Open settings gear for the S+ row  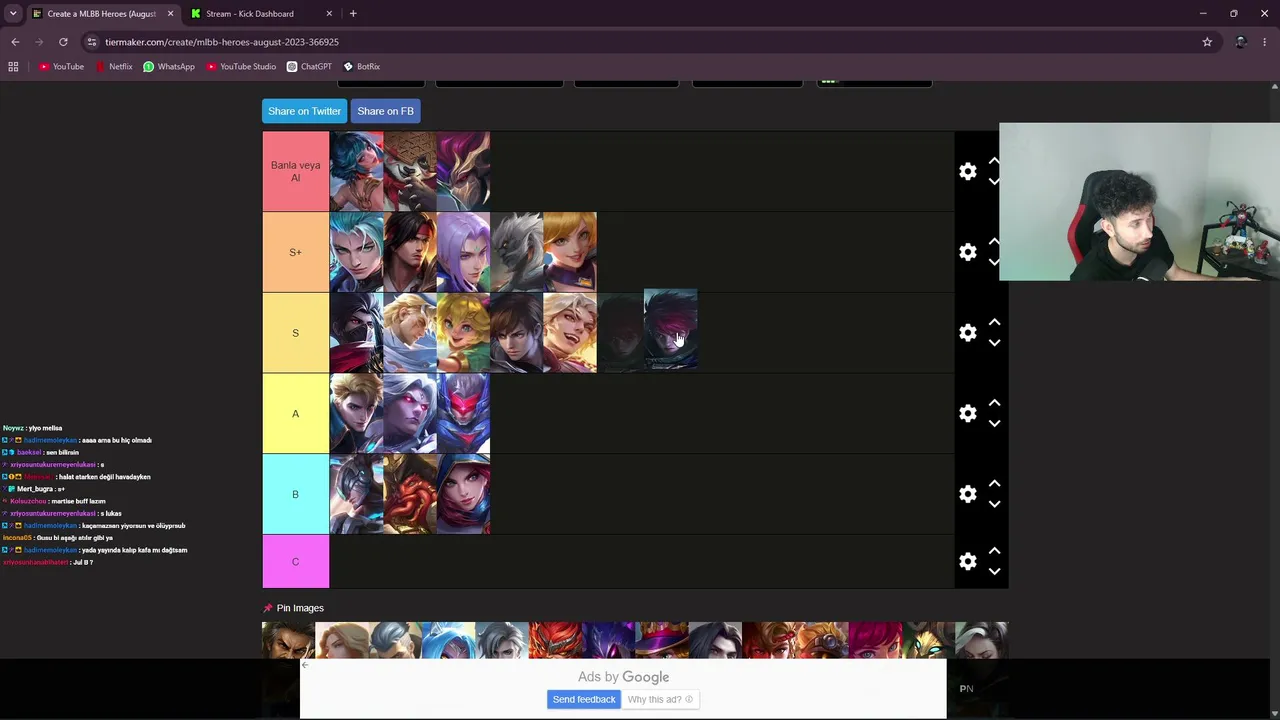tap(967, 252)
